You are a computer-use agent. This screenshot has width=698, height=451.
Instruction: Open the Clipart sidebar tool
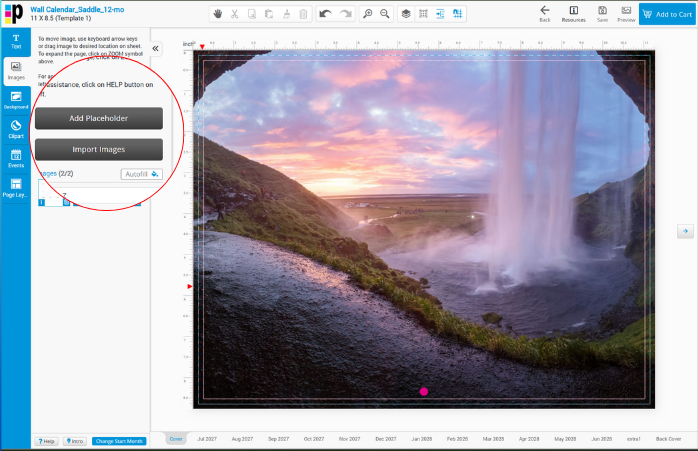[16, 130]
